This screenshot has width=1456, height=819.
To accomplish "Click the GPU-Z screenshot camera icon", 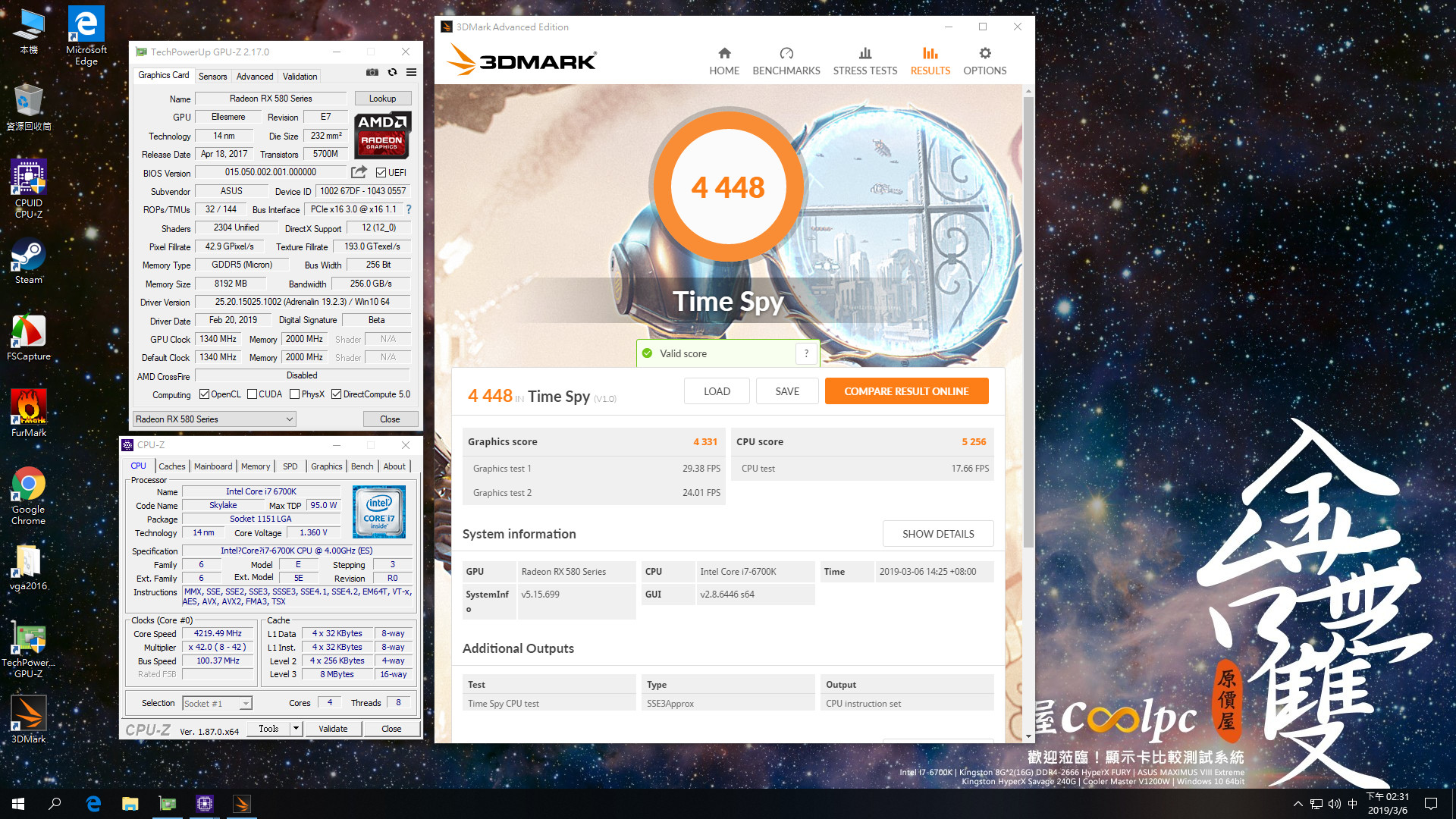I will pyautogui.click(x=372, y=73).
